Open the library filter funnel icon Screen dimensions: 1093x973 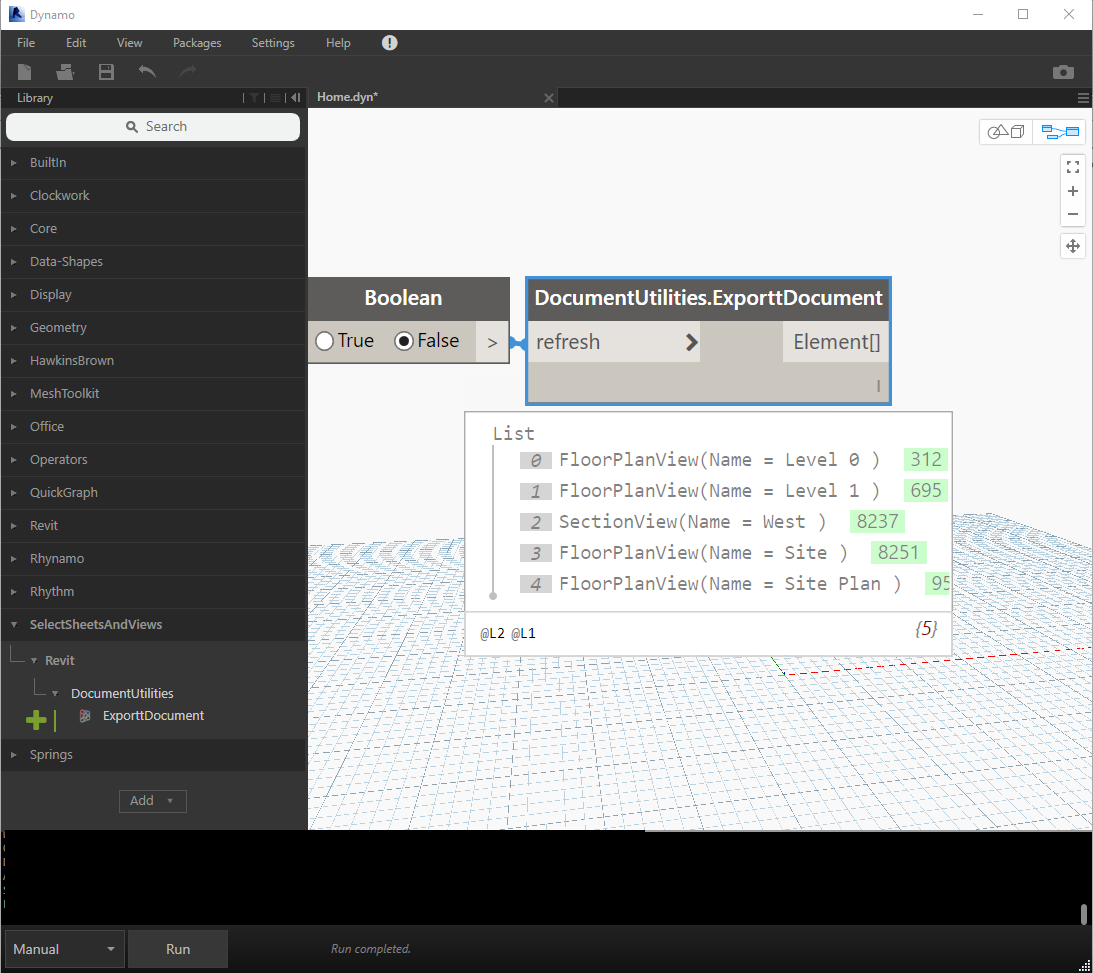253,97
